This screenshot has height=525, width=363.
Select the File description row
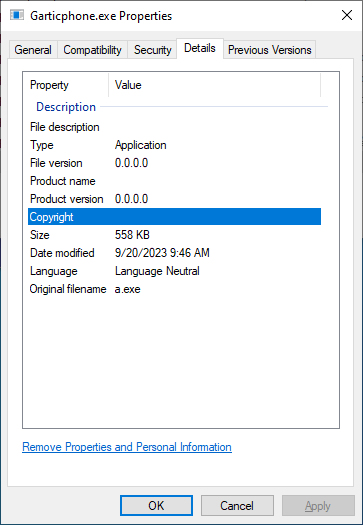(174, 127)
